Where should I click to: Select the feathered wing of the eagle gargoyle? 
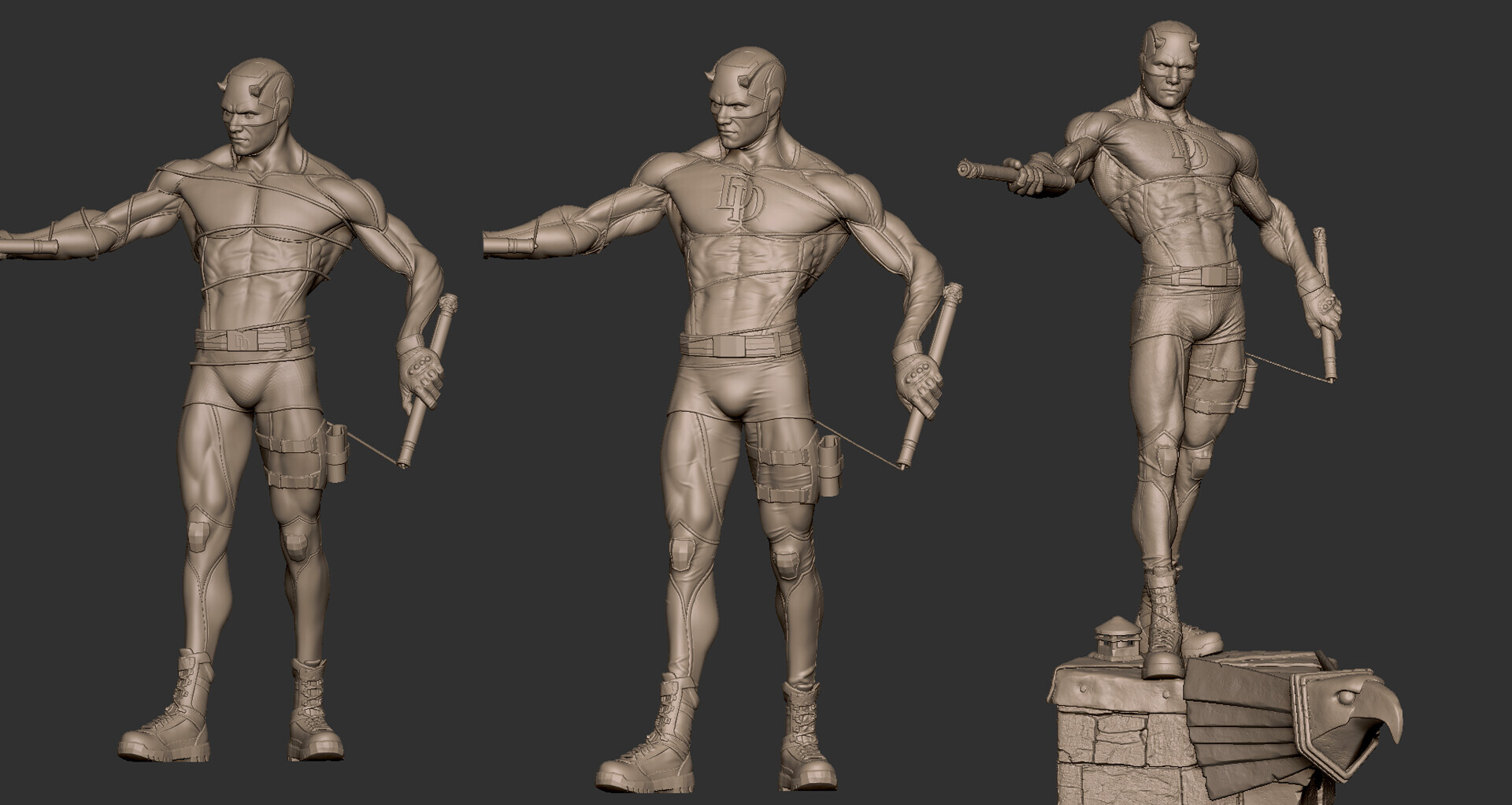(x=1244, y=709)
